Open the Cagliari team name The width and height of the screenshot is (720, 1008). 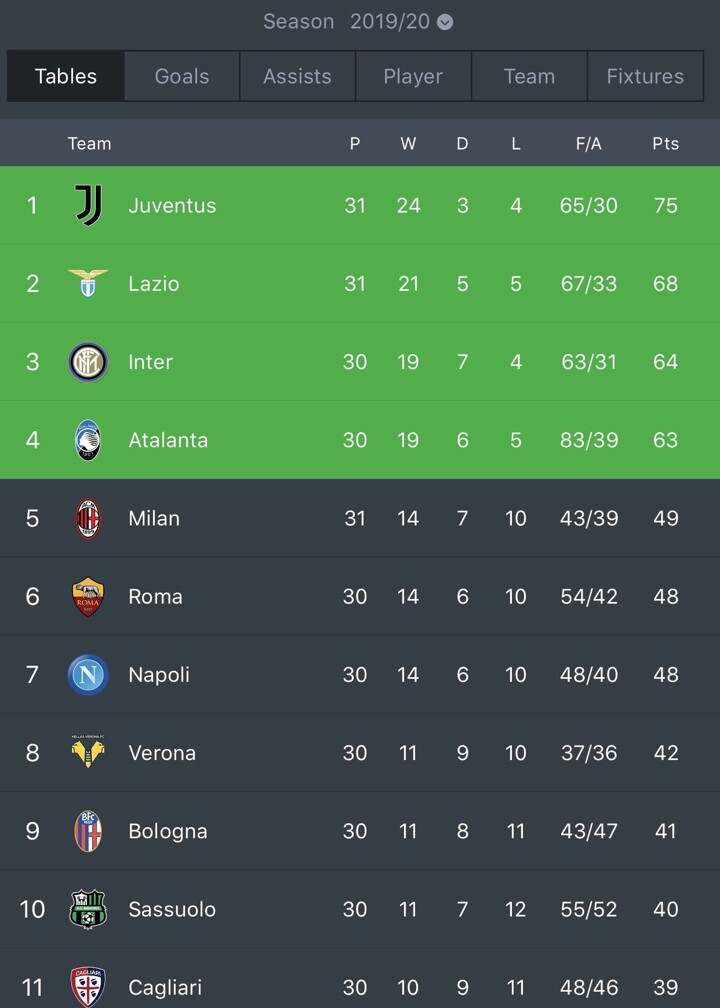pyautogui.click(x=168, y=988)
